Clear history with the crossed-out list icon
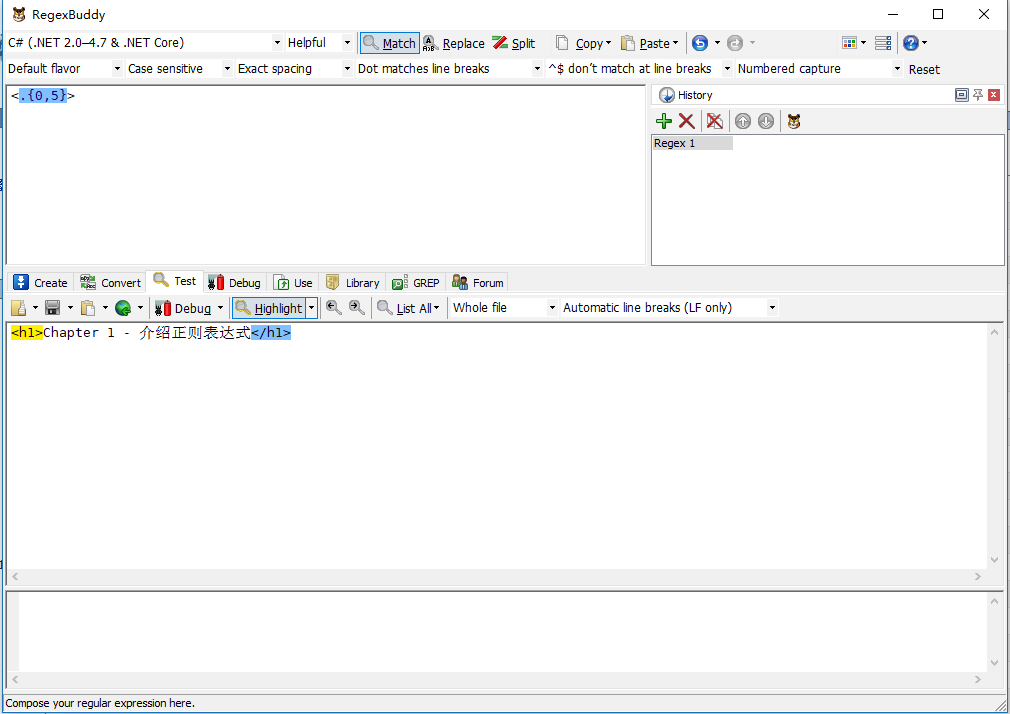 (714, 121)
